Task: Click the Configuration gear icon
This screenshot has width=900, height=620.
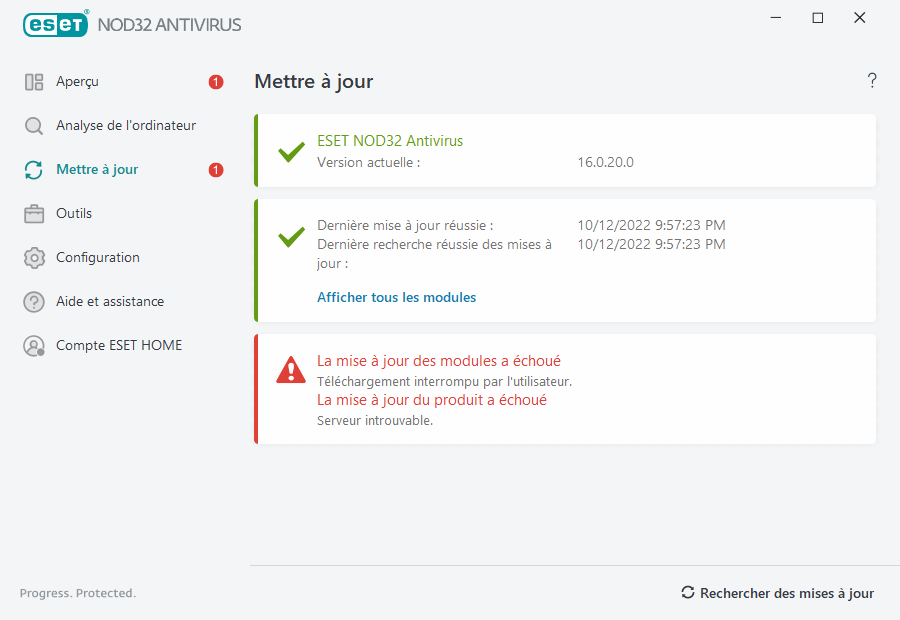Action: pyautogui.click(x=33, y=257)
